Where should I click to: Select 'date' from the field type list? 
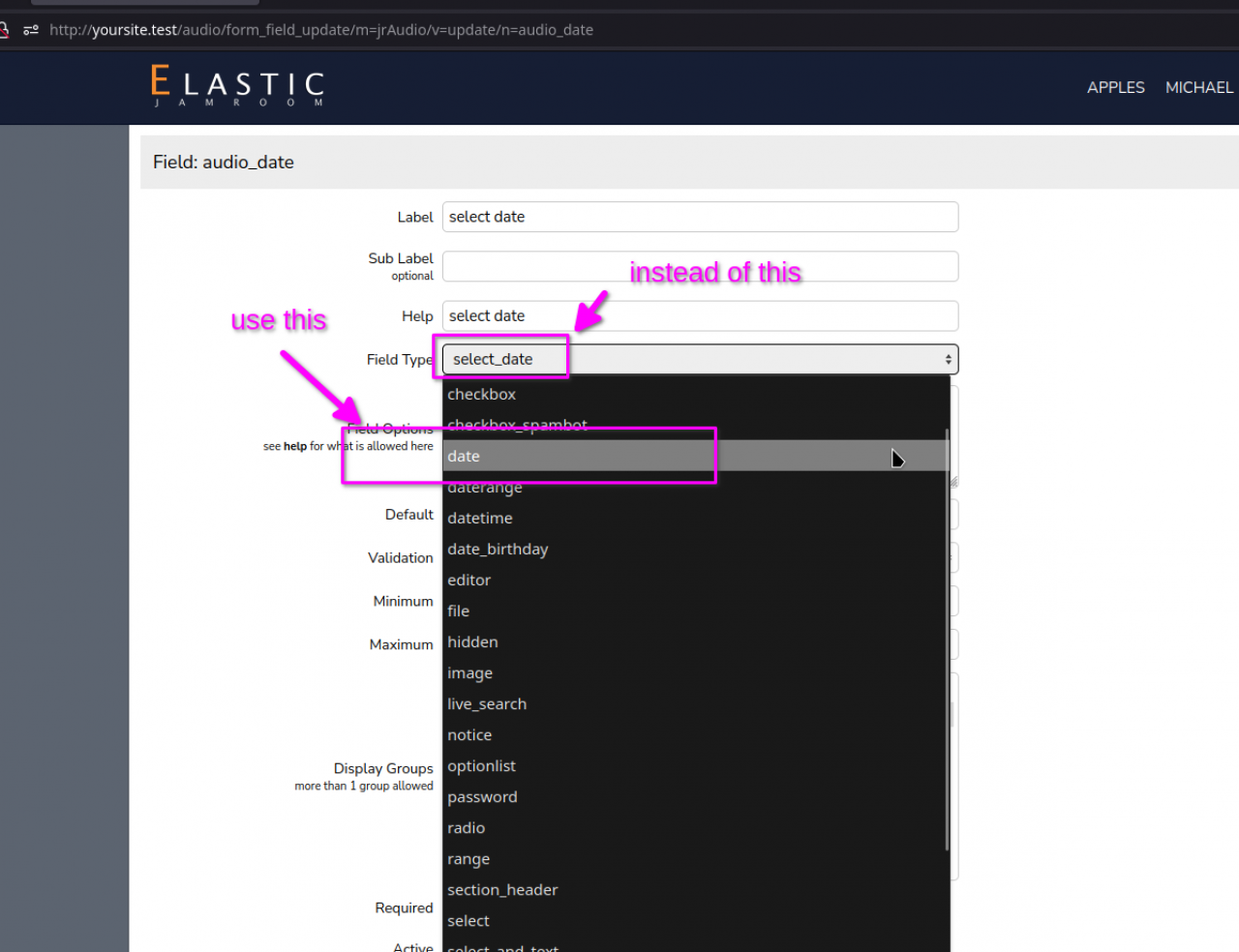pos(464,457)
